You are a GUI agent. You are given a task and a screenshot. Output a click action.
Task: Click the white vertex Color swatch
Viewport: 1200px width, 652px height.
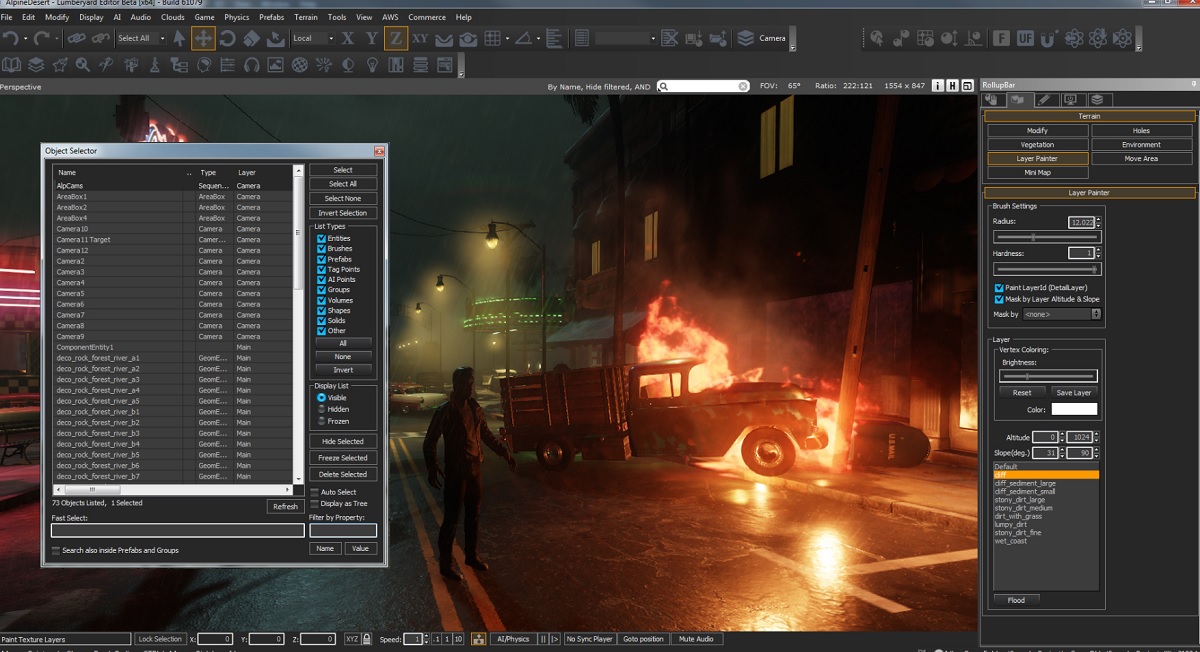(x=1074, y=409)
